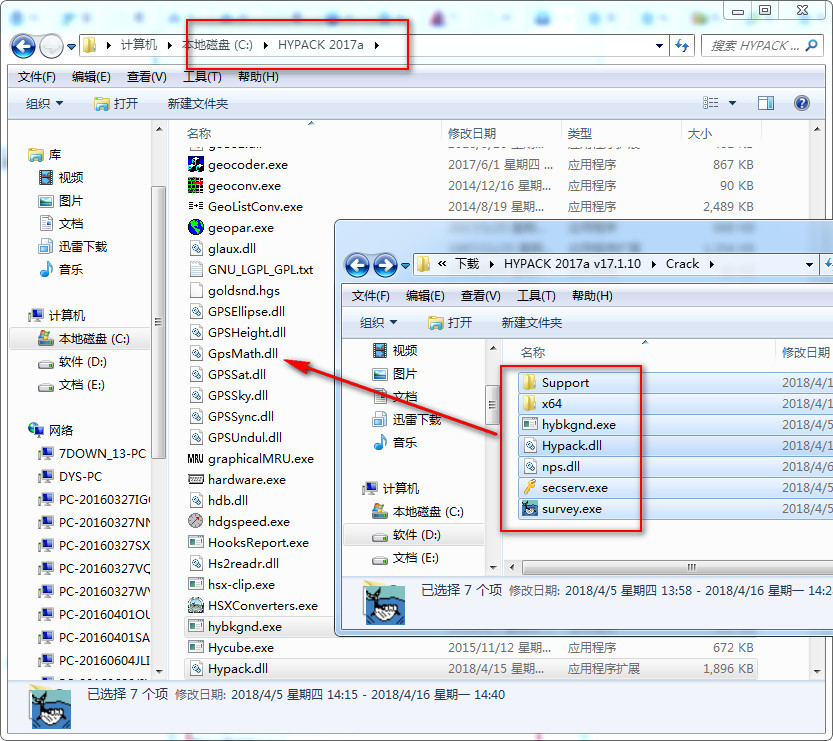Click the graphicalMRU.exe MRU icon
Screen dimensions: 833x741
click(196, 458)
